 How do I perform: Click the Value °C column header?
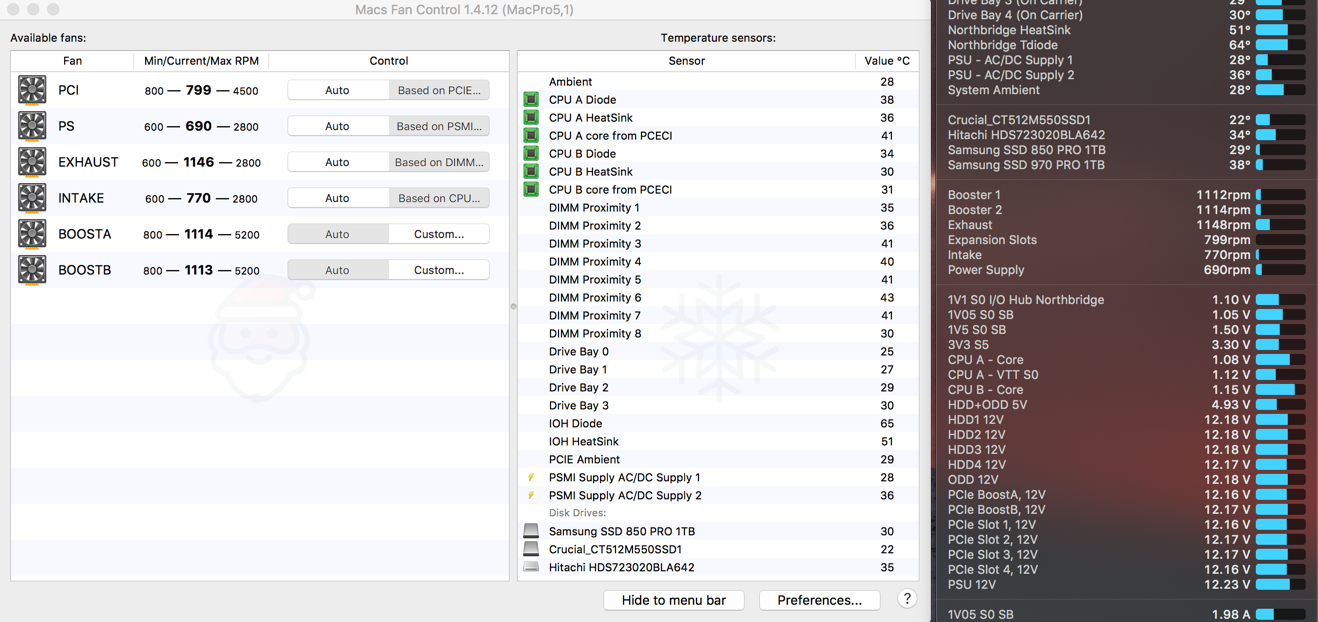tap(887, 61)
